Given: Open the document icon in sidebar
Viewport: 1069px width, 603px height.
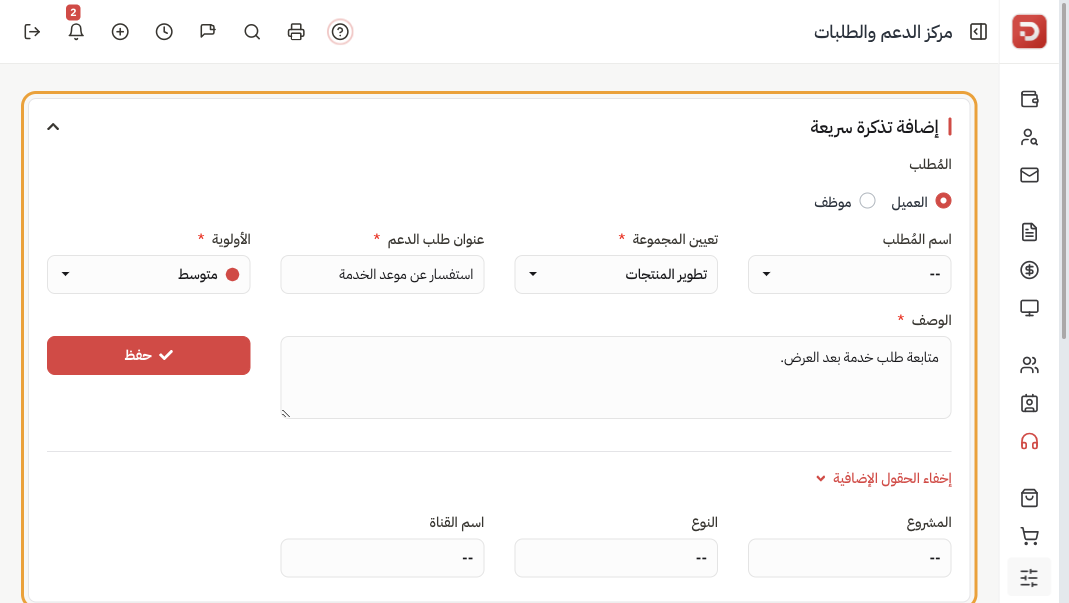Looking at the screenshot, I should 1029,232.
